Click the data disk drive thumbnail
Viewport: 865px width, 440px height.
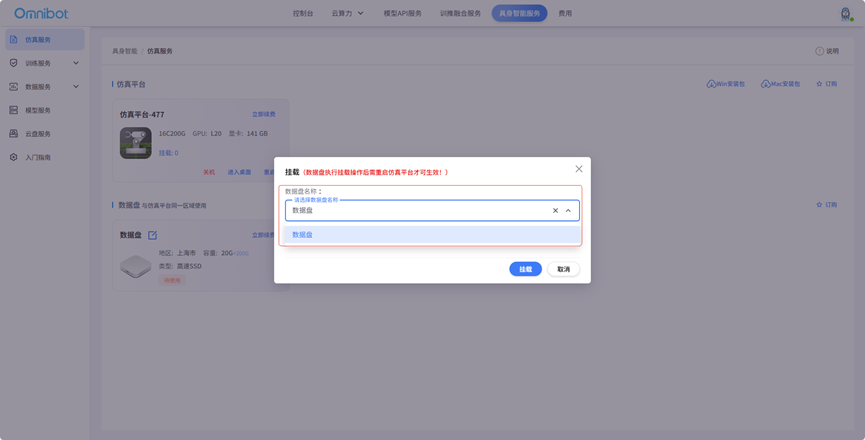[136, 266]
